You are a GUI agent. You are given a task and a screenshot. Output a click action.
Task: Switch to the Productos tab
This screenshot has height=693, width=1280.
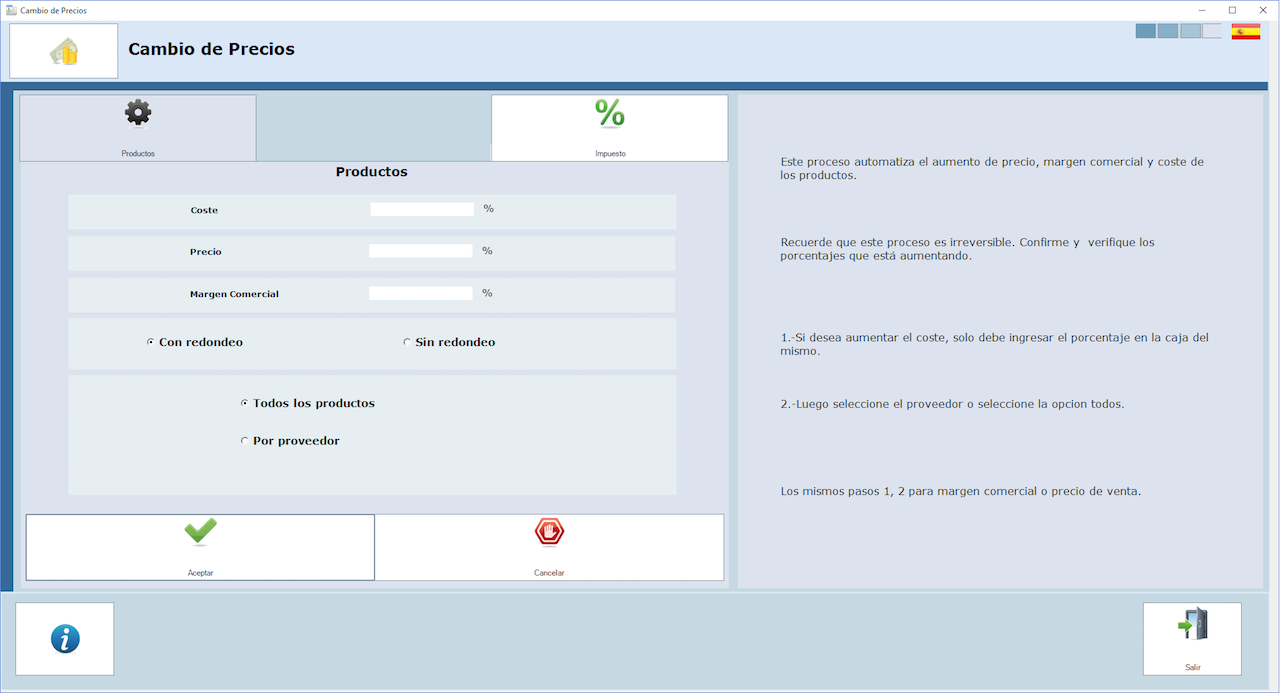click(138, 127)
